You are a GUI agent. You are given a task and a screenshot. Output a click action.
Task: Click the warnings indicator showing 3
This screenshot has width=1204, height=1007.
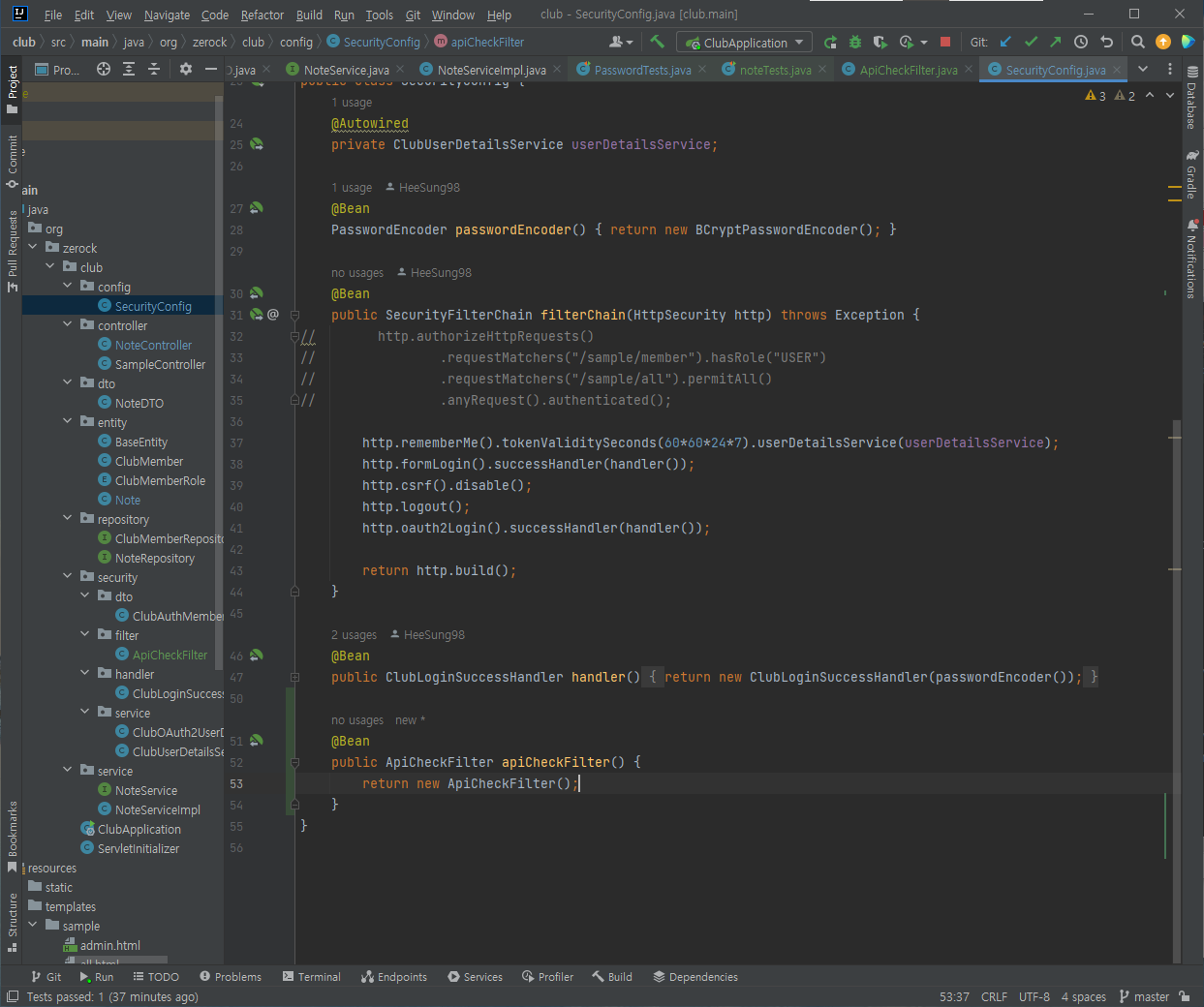tap(1096, 95)
